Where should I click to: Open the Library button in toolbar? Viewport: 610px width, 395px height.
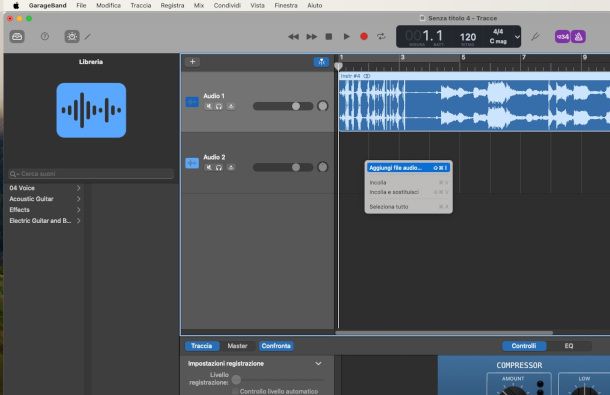point(17,37)
